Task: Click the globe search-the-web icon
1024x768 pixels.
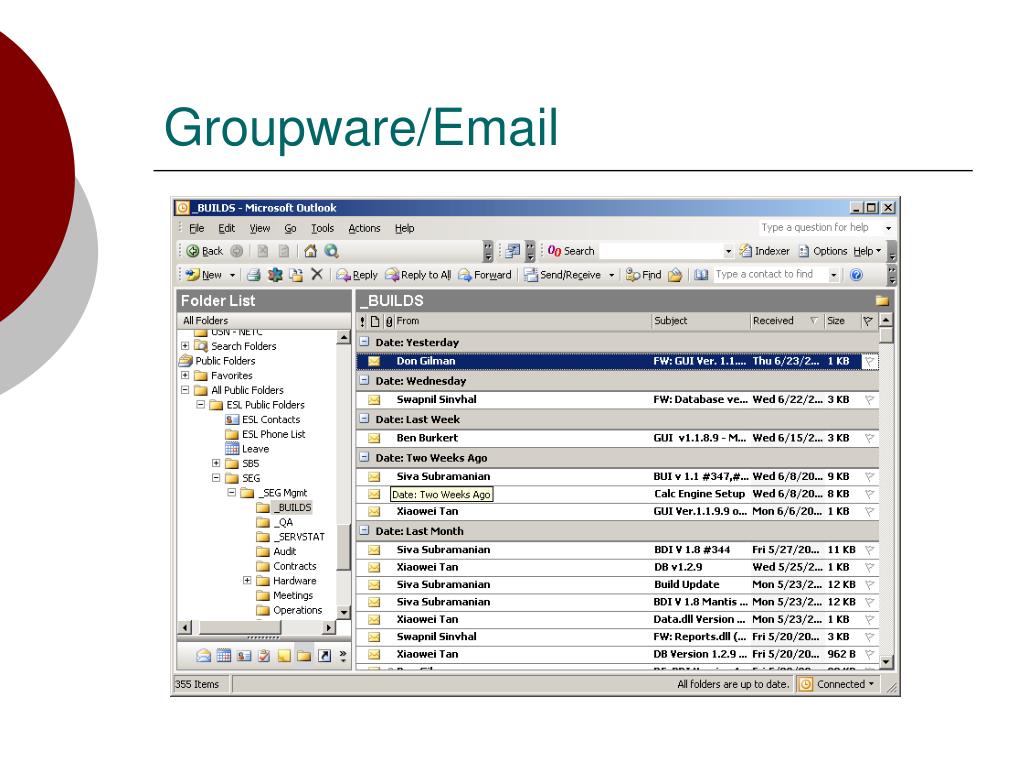Action: coord(332,251)
